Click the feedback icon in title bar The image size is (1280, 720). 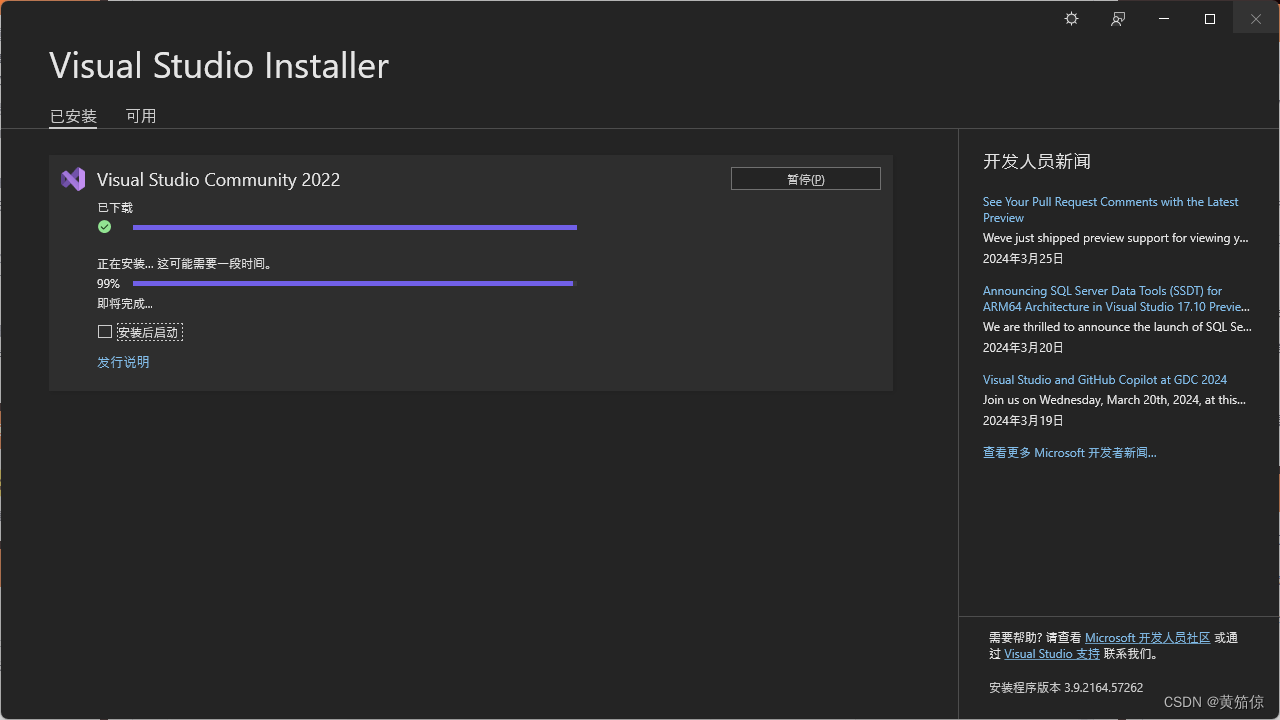pos(1118,19)
